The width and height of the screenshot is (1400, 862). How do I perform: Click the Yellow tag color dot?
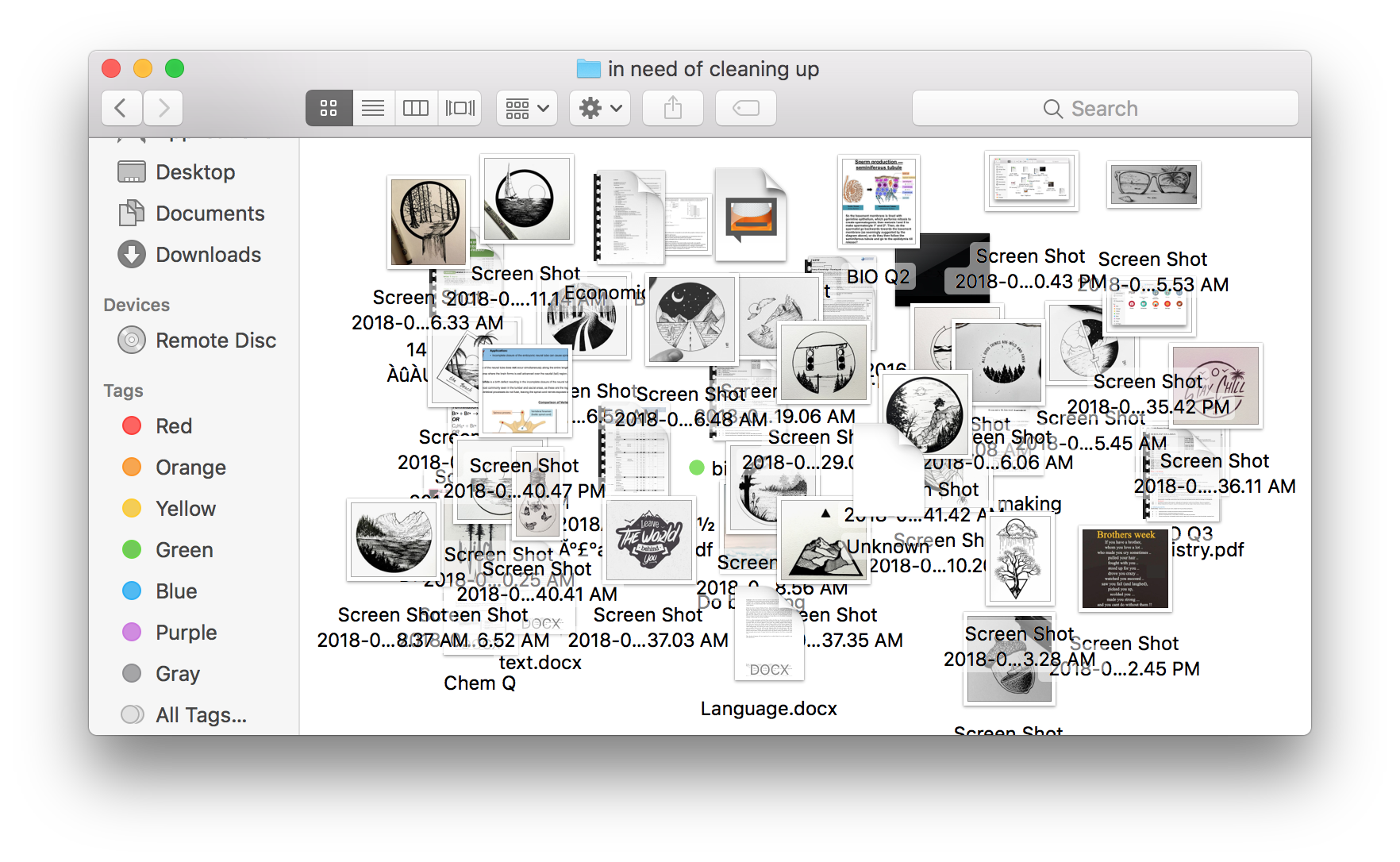[x=132, y=509]
